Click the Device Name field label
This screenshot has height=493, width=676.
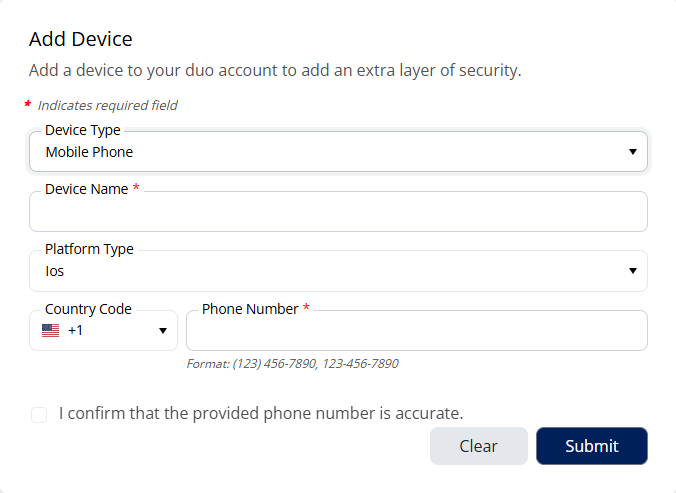[x=87, y=189]
